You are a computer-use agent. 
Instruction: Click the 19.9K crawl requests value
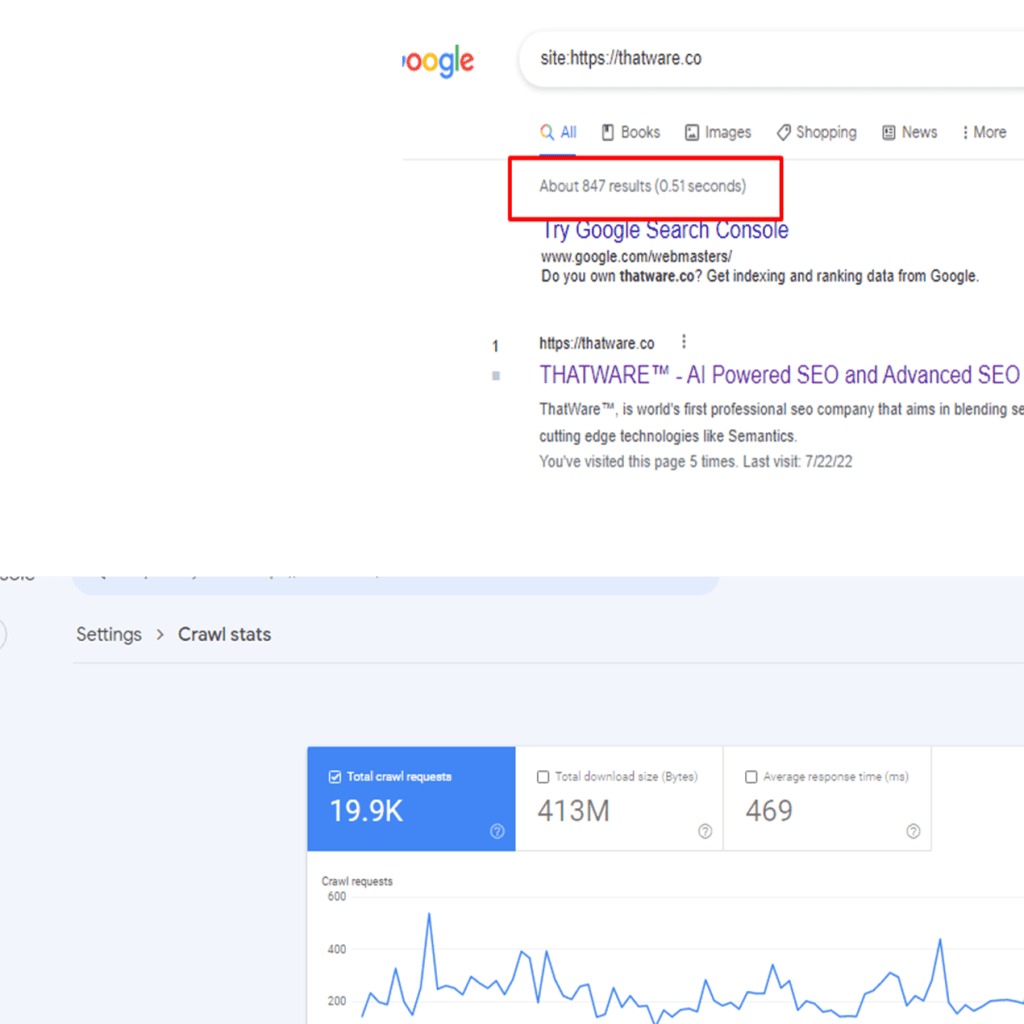pos(367,812)
